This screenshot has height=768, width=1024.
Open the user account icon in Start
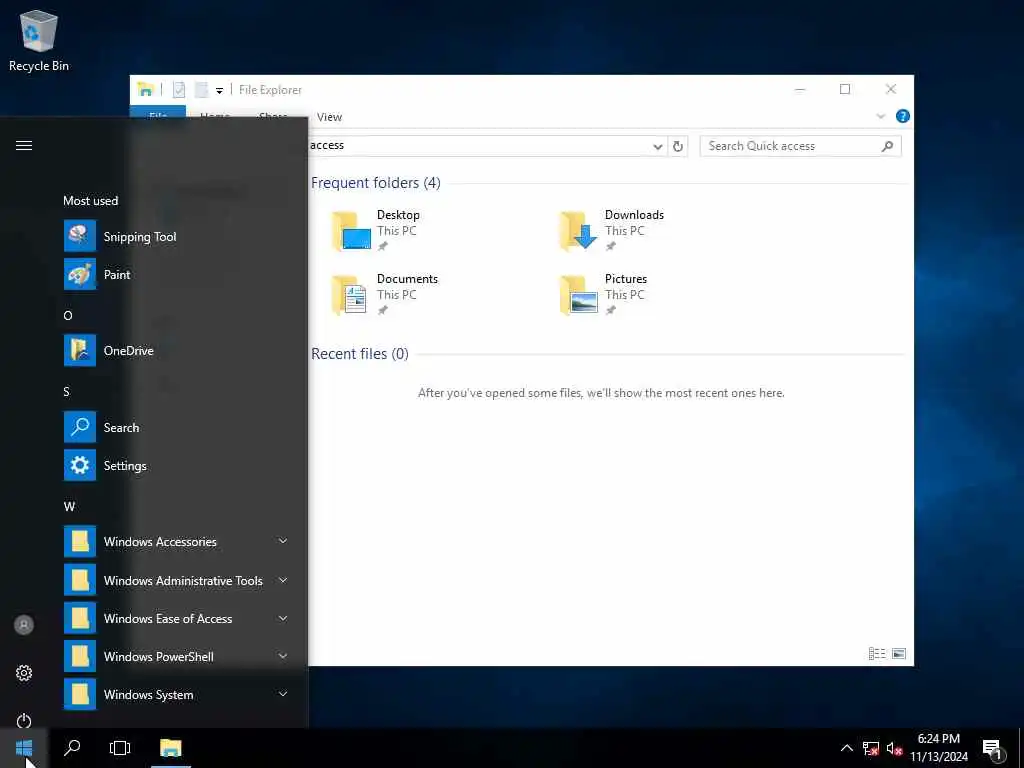point(24,625)
